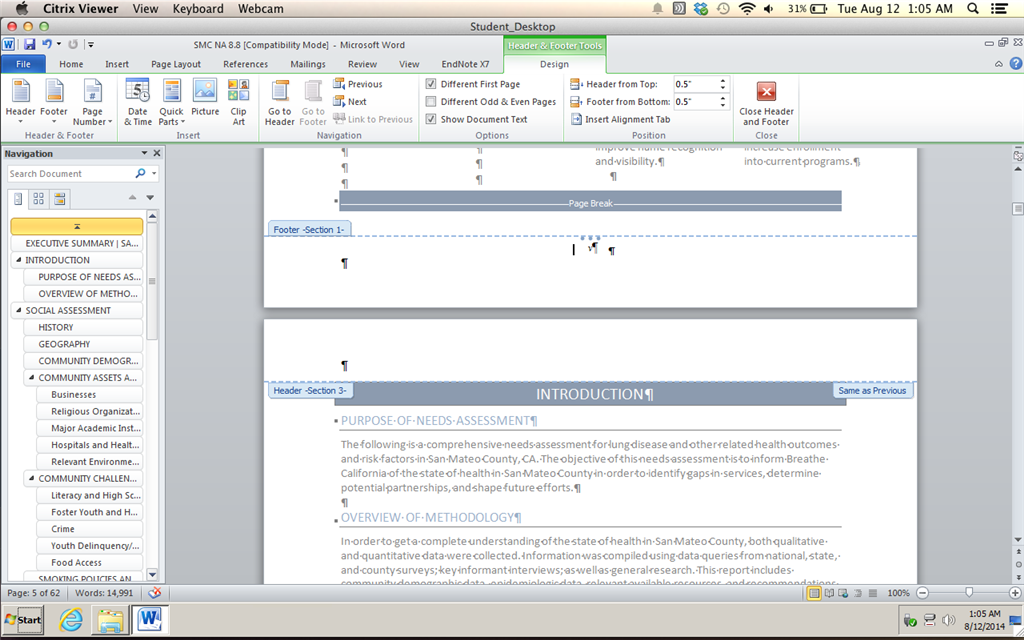Switch to the Home tab

71,64
